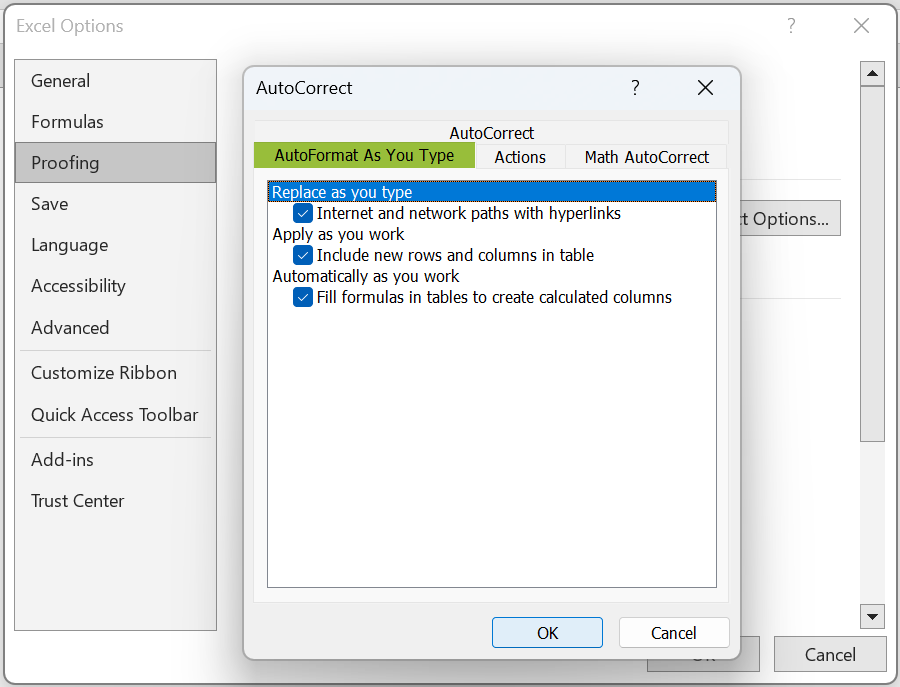This screenshot has height=687, width=900.
Task: Click the partially hidden AutoCorrect Options button
Action: (x=790, y=218)
